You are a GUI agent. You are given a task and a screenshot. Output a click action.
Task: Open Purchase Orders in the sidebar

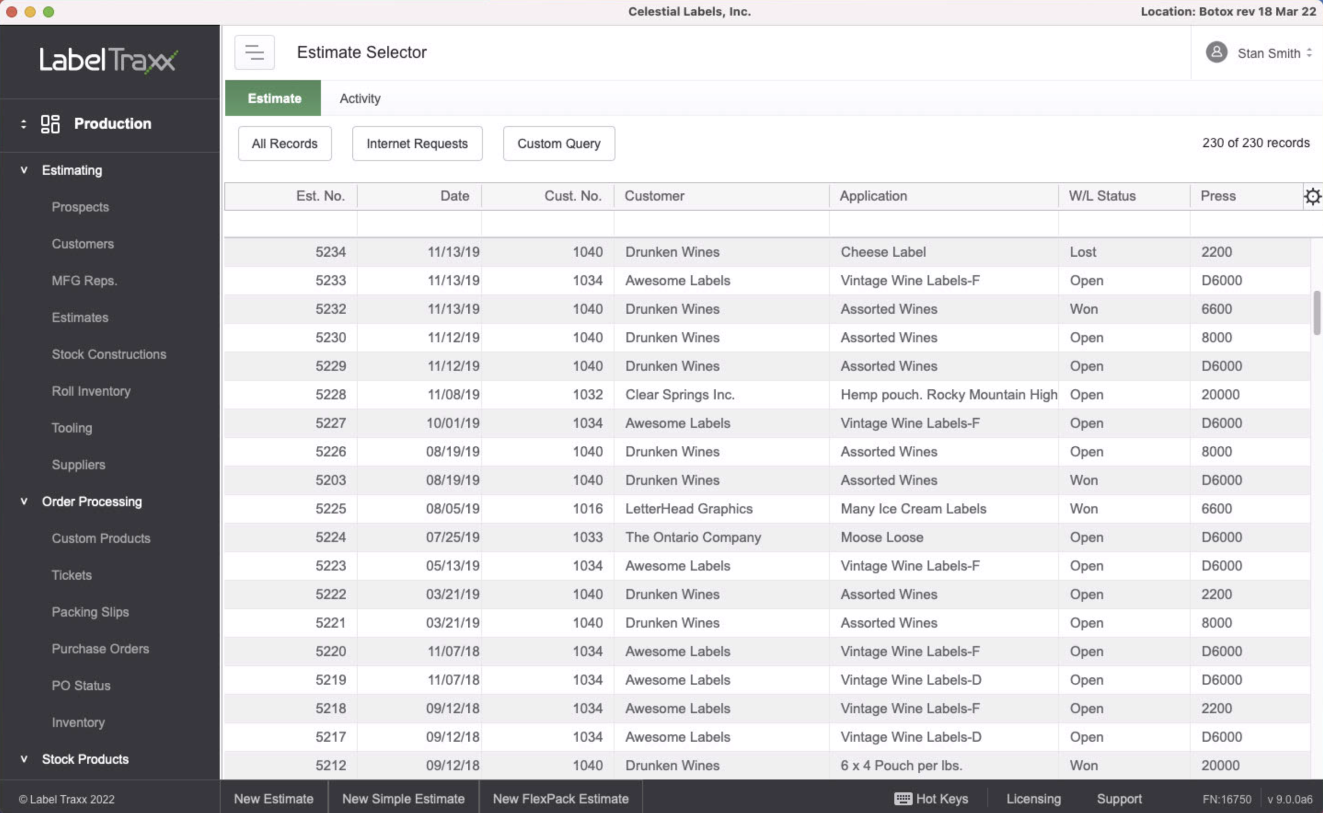click(x=100, y=649)
